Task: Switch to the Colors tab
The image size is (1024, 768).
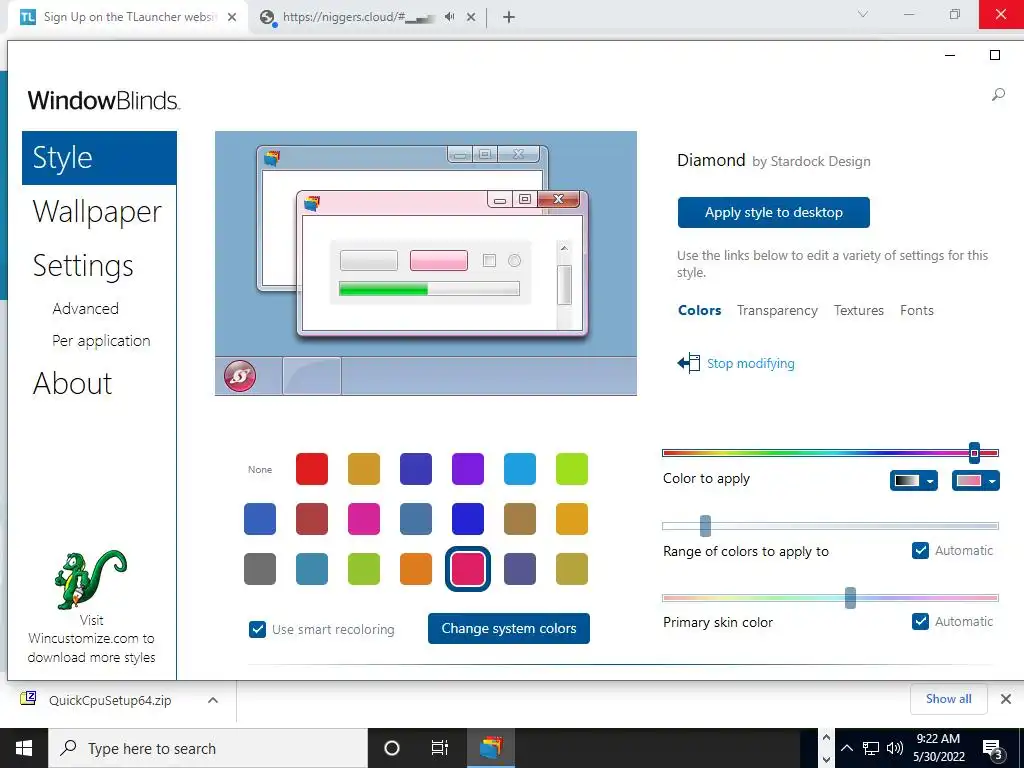Action: [699, 310]
